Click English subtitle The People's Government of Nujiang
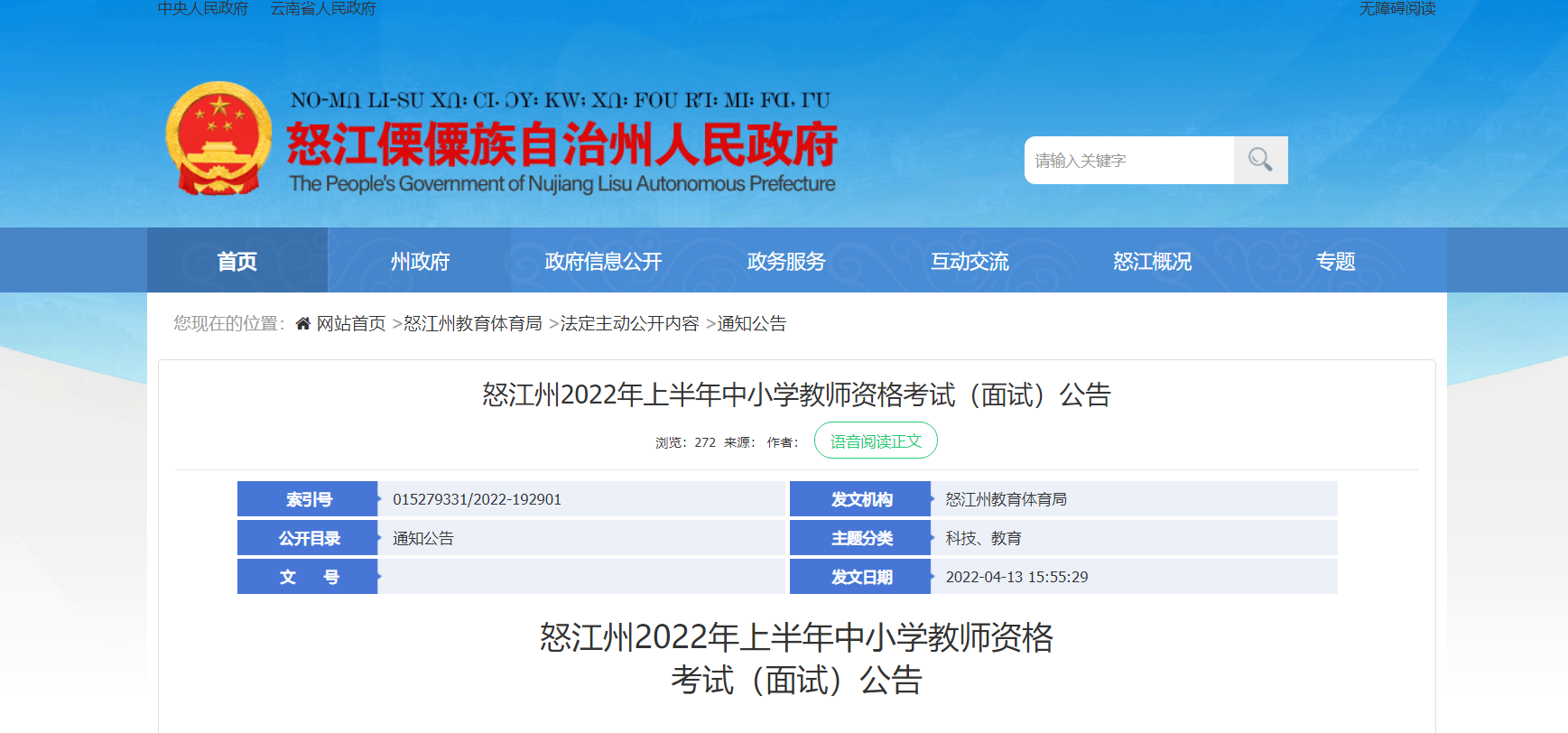This screenshot has width=1568, height=733. pos(561,183)
